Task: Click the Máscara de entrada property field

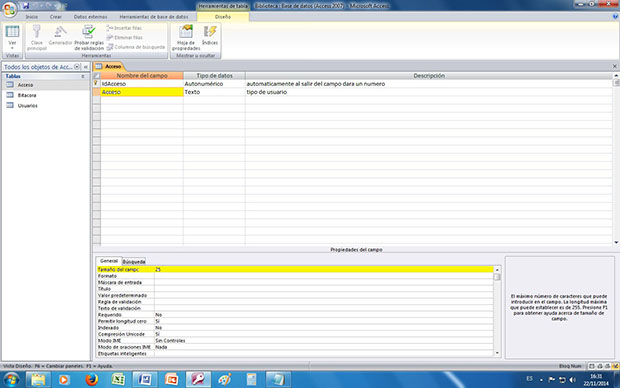Action: click(x=324, y=282)
